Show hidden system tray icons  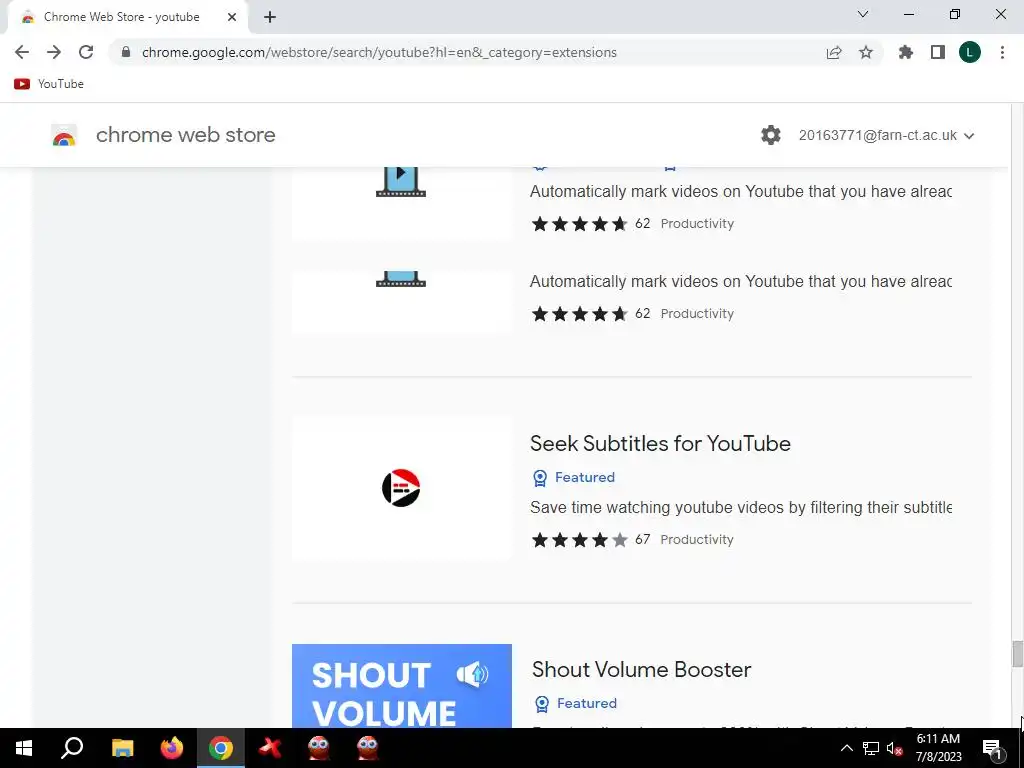[x=846, y=748]
